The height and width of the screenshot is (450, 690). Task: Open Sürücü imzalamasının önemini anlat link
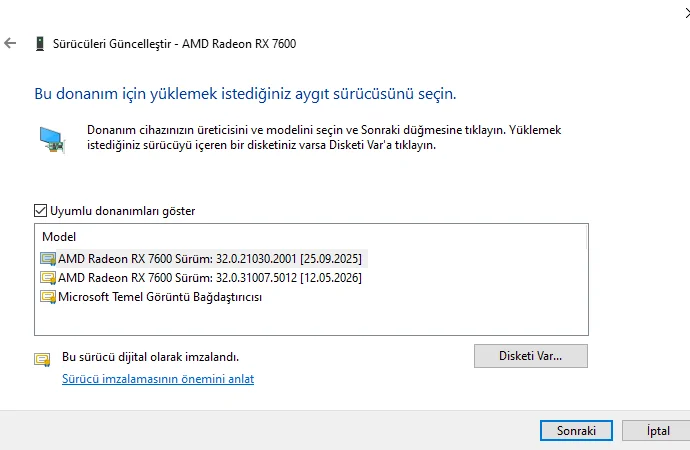click(158, 379)
